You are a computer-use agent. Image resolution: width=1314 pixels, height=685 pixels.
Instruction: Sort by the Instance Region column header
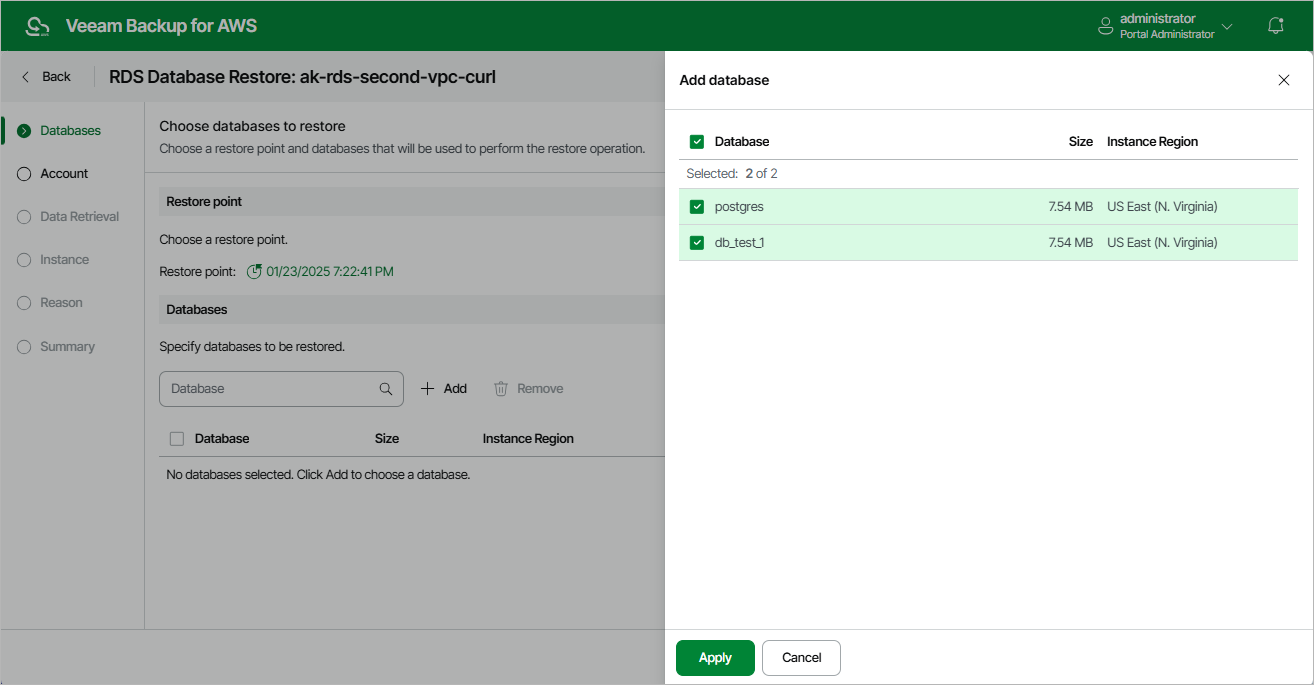[x=1152, y=142]
